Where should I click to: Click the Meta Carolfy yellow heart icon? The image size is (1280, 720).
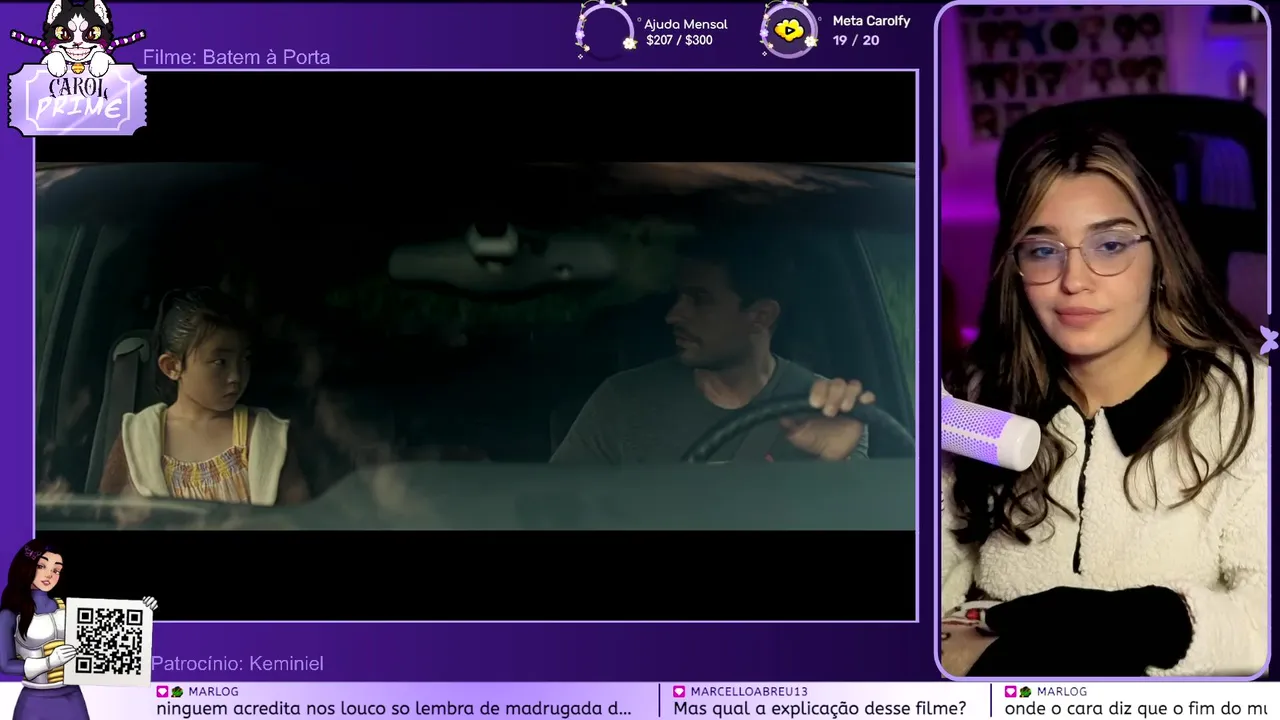pyautogui.click(x=789, y=31)
